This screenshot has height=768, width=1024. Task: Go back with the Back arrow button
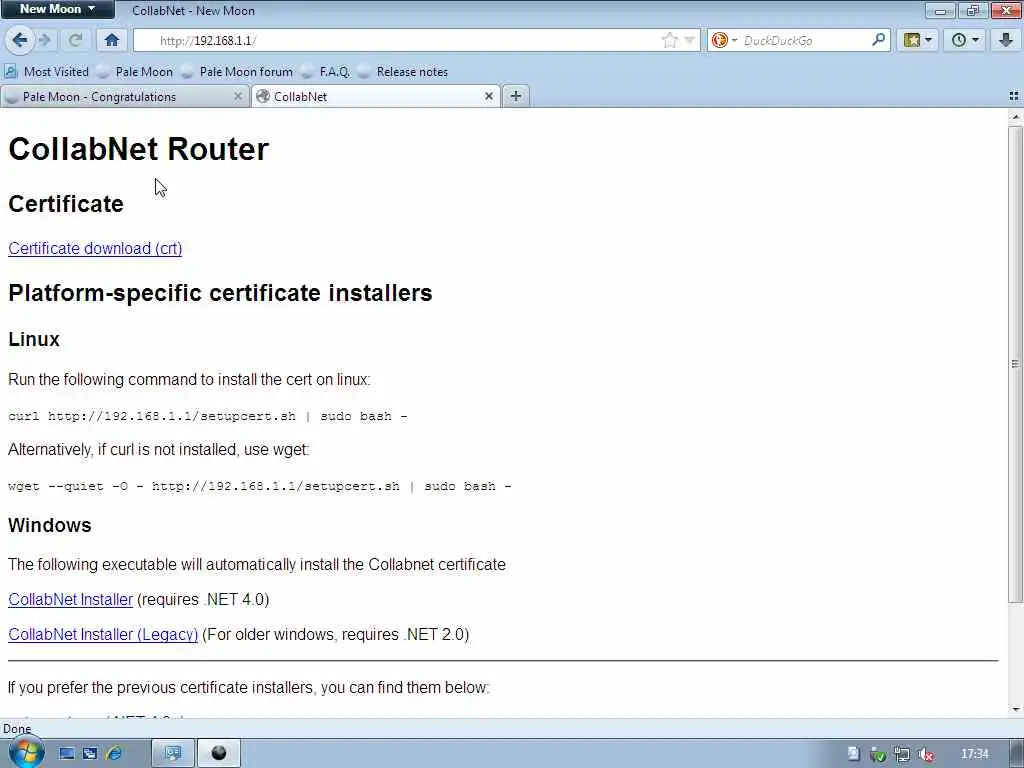tap(20, 40)
